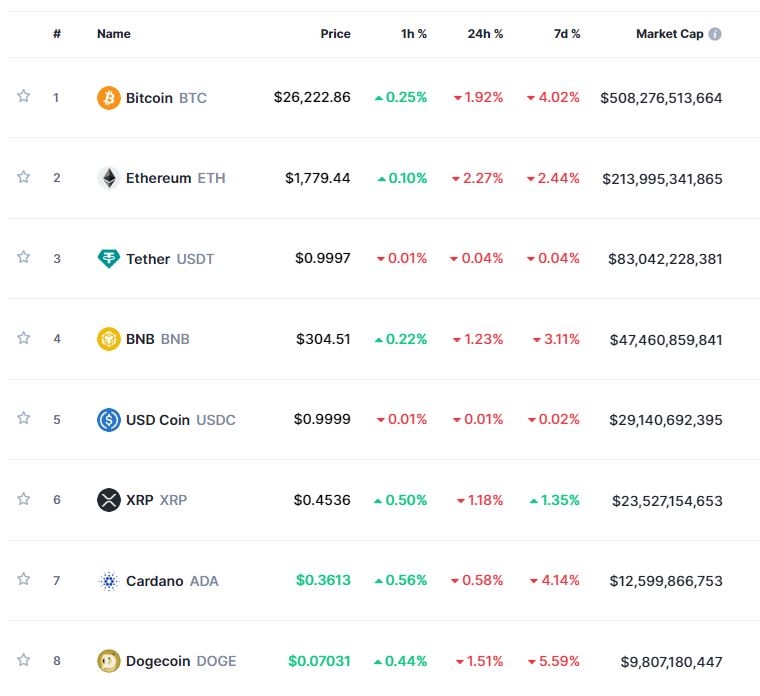Sort by the Name column header
Screen dimensions: 760x696
point(113,34)
